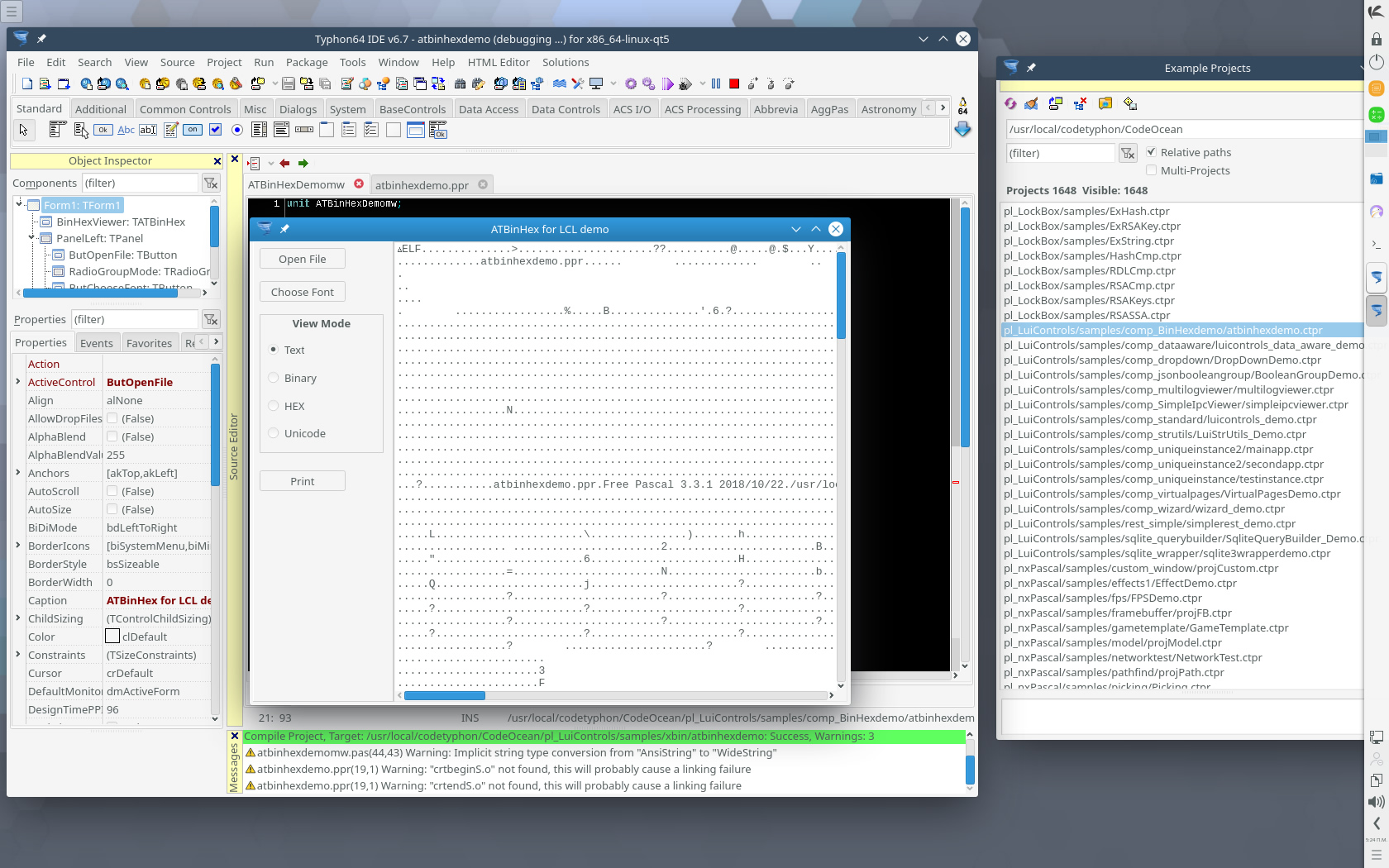
Task: Click the Open File button
Action: (x=303, y=259)
